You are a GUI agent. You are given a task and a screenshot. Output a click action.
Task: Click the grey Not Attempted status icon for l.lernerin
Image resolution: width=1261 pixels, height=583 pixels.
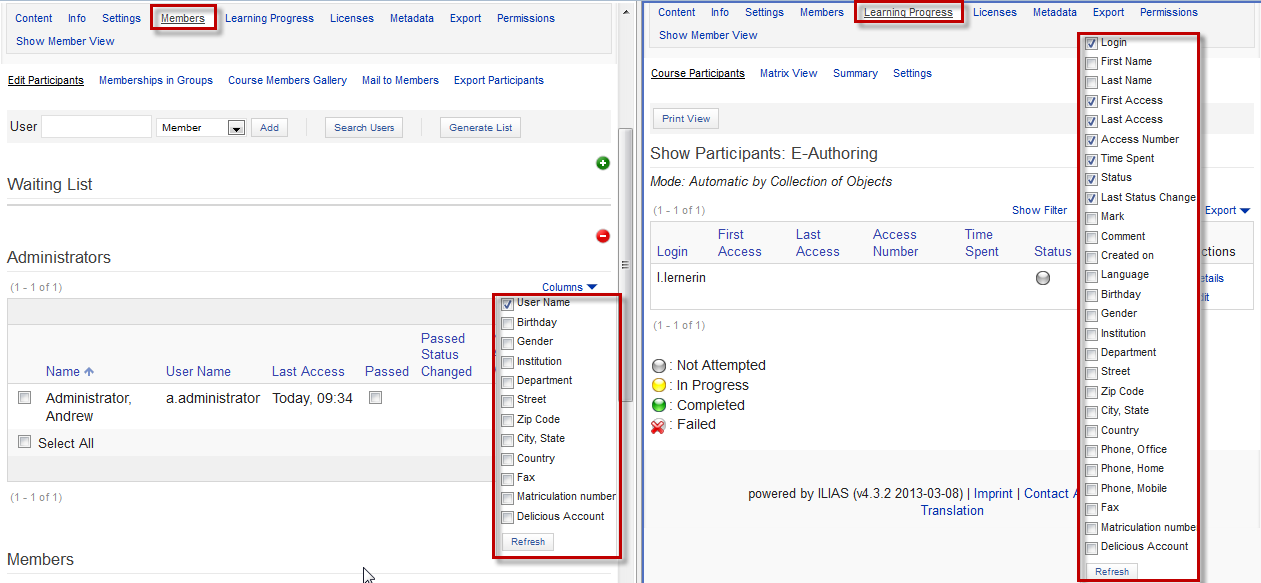point(1043,278)
